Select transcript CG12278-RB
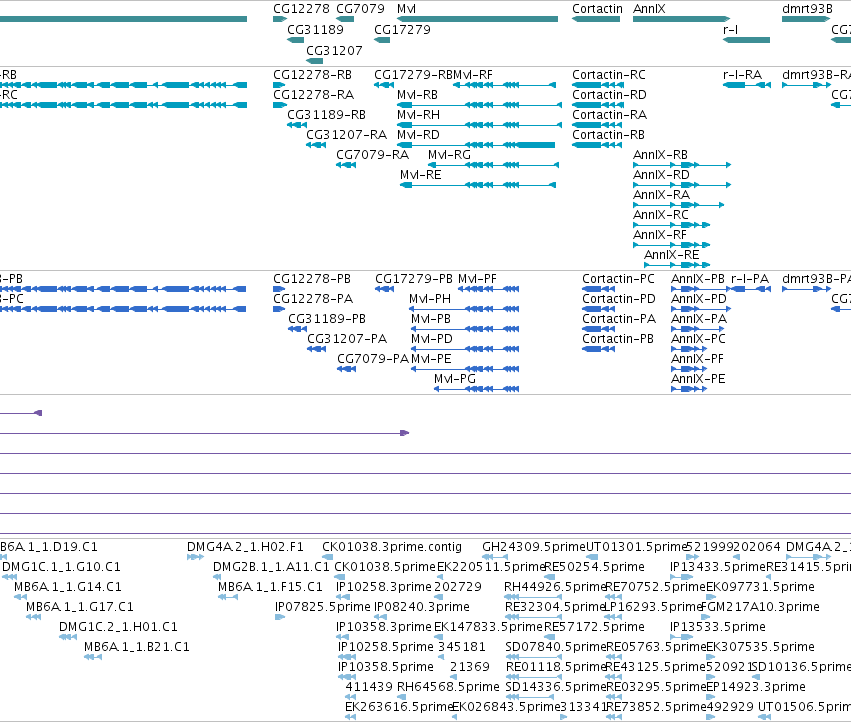The image size is (851, 722). (312, 74)
